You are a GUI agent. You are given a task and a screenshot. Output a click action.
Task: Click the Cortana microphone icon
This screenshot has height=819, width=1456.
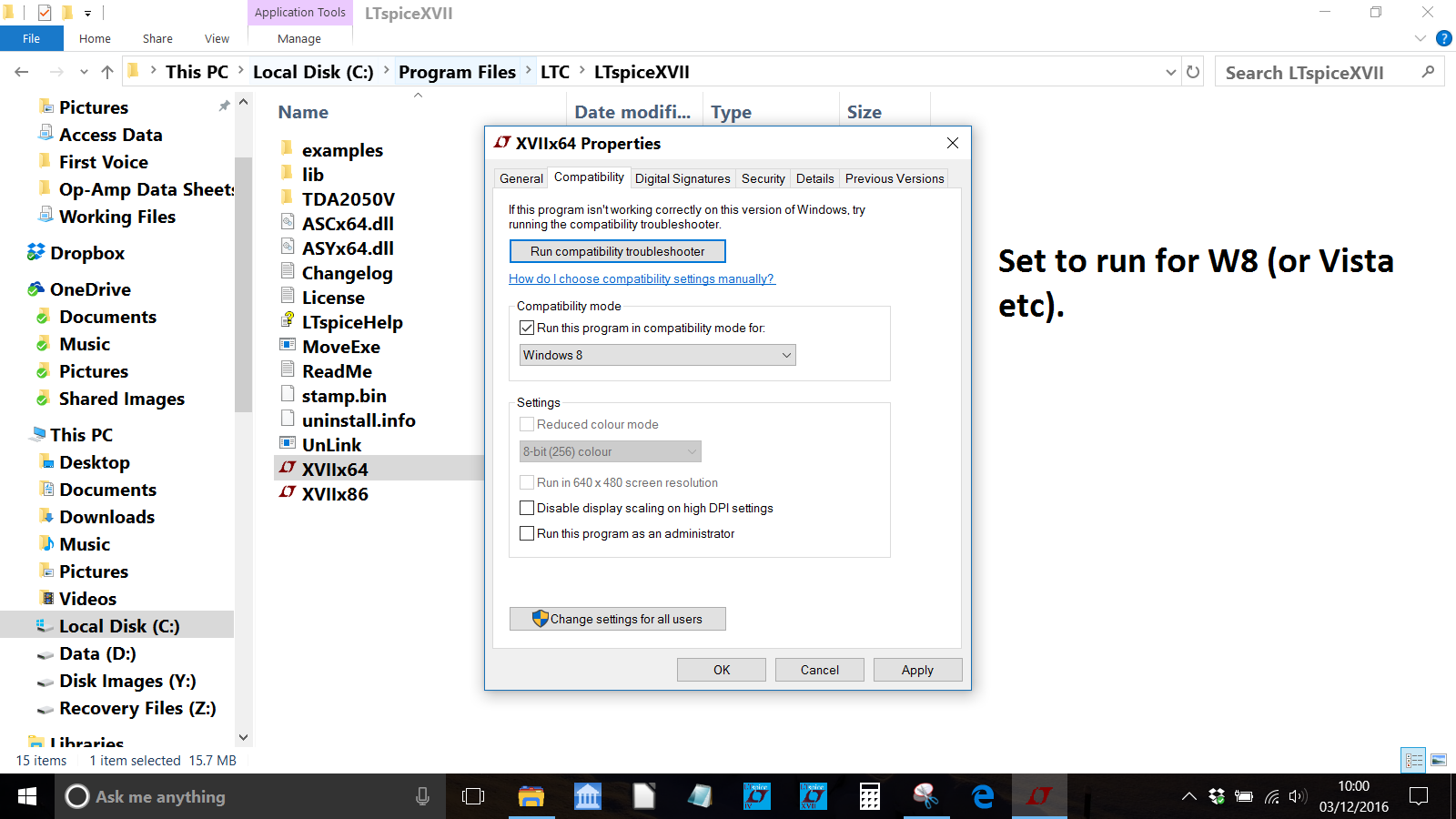[x=422, y=796]
